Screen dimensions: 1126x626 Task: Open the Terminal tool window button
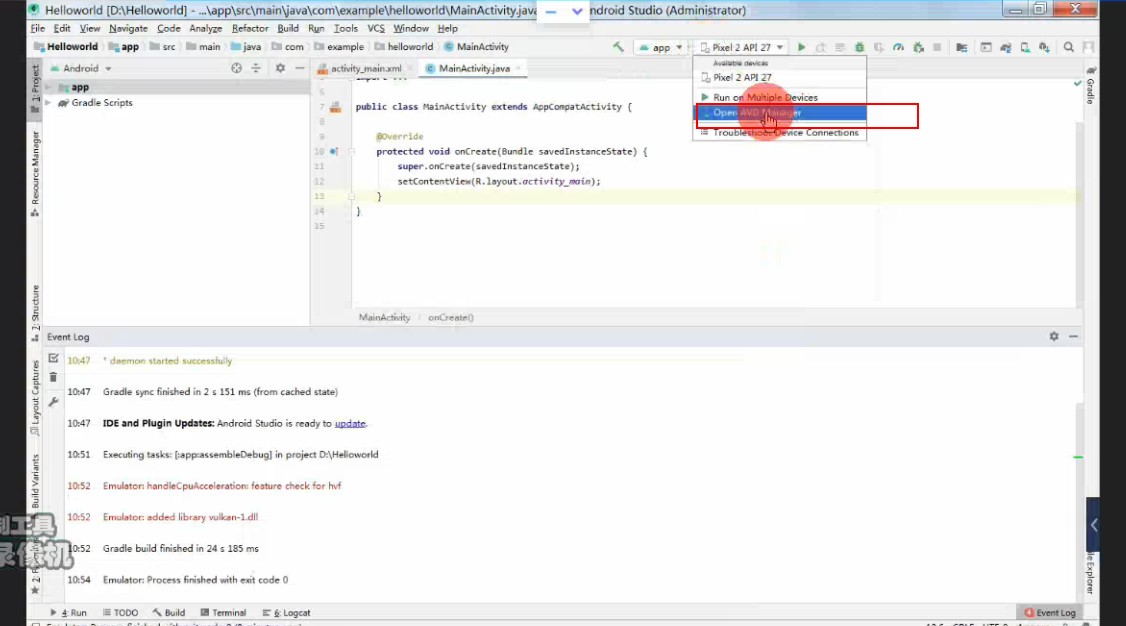pos(223,612)
